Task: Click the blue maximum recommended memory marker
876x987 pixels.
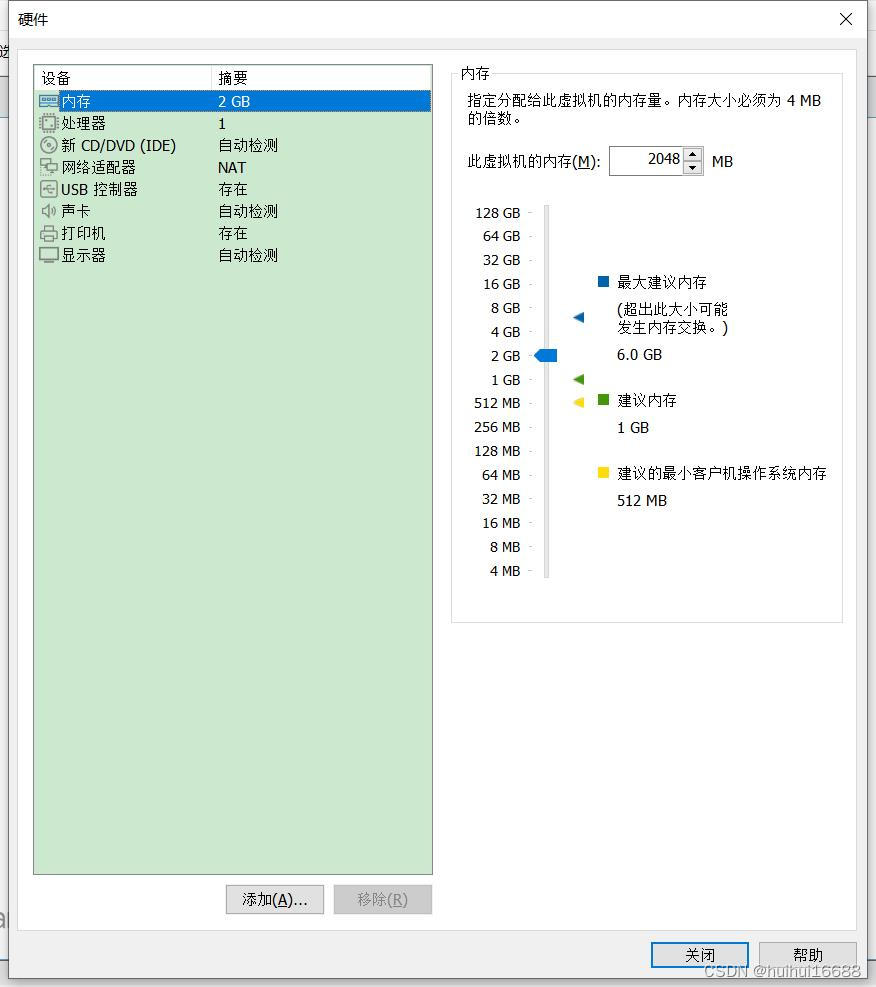Action: [579, 317]
